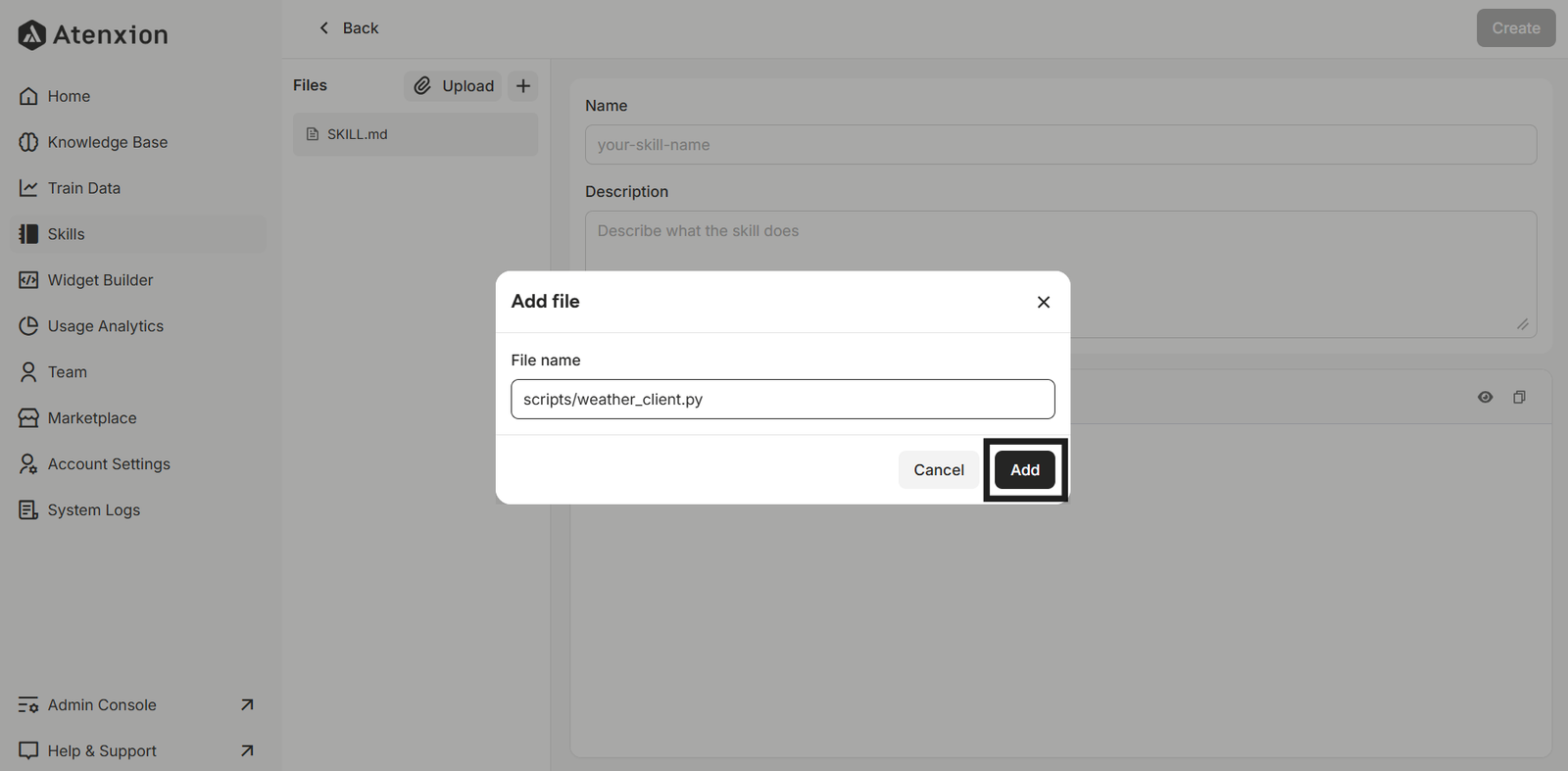Click the Admin Console external arrow icon
This screenshot has width=1568, height=771.
pos(247,705)
